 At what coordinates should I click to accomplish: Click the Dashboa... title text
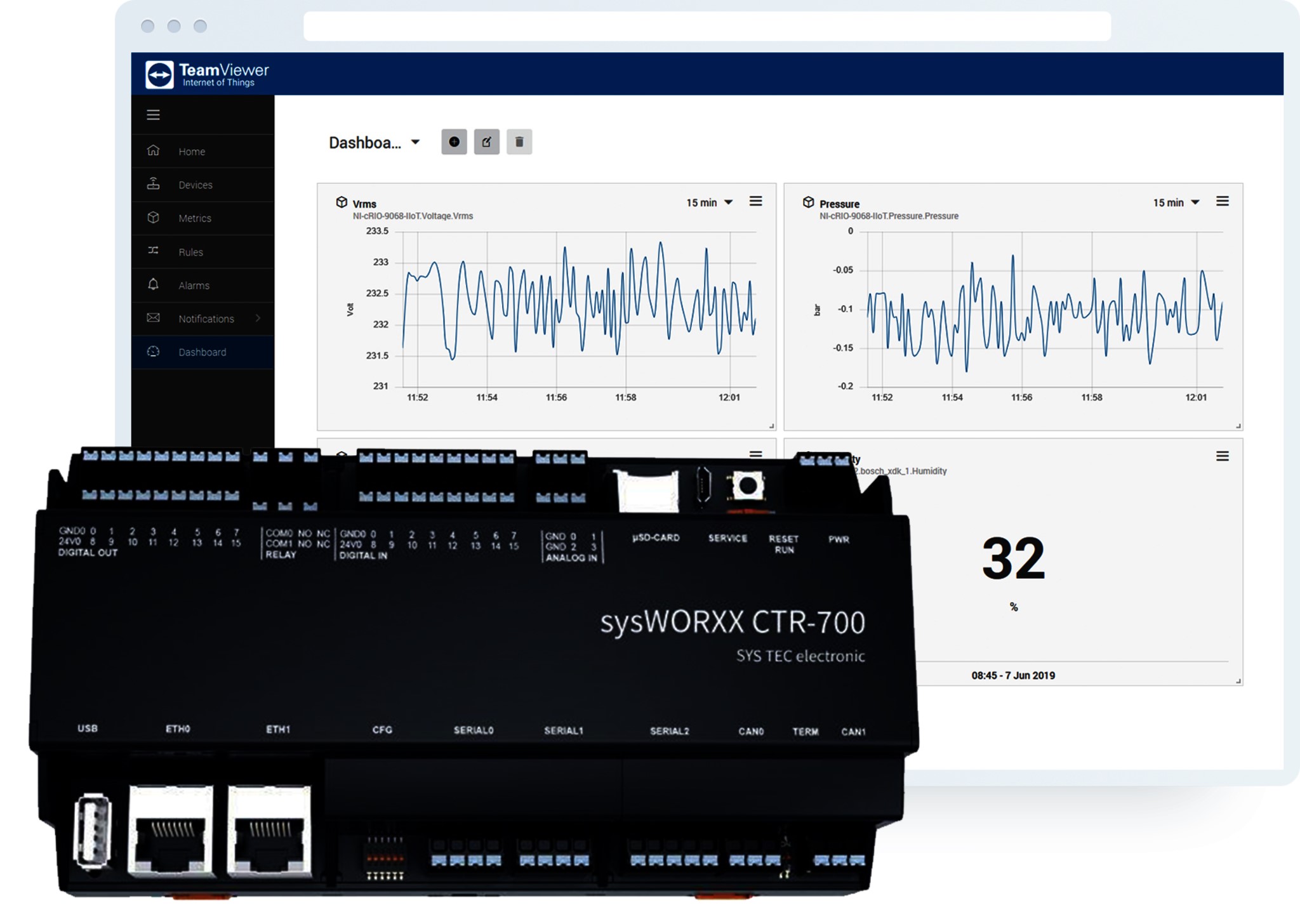pyautogui.click(x=365, y=143)
